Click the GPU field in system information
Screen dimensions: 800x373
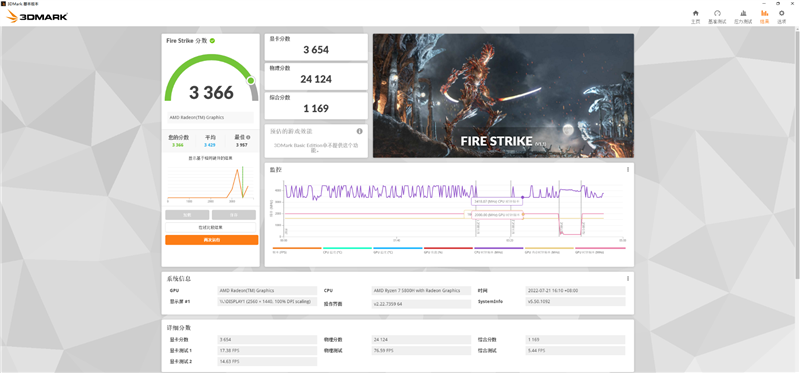tap(267, 290)
